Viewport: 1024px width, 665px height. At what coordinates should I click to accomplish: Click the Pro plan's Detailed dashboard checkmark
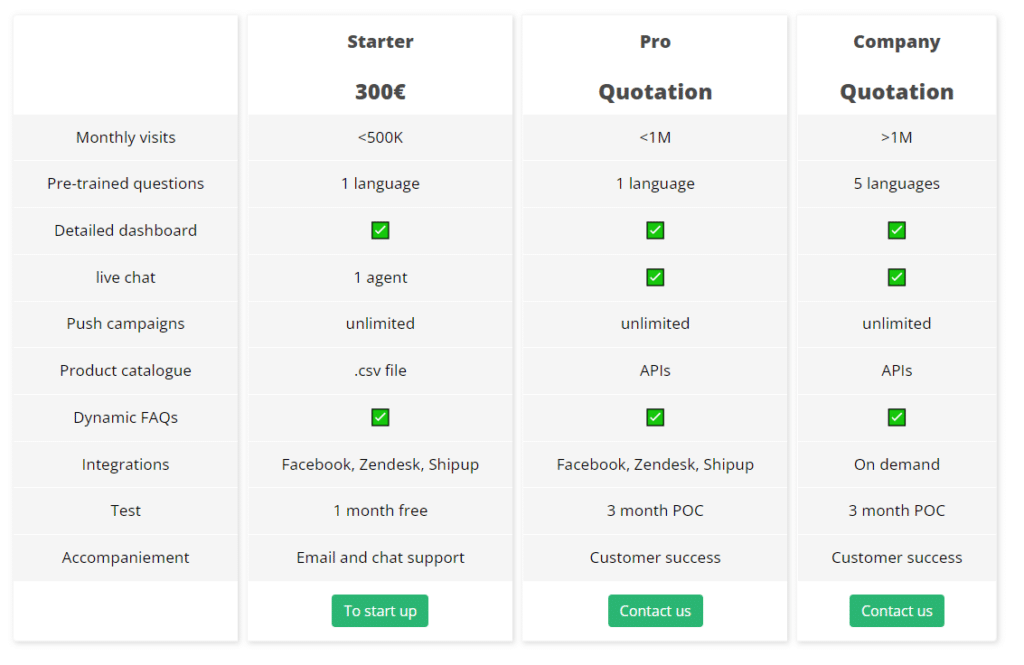pyautogui.click(x=655, y=230)
